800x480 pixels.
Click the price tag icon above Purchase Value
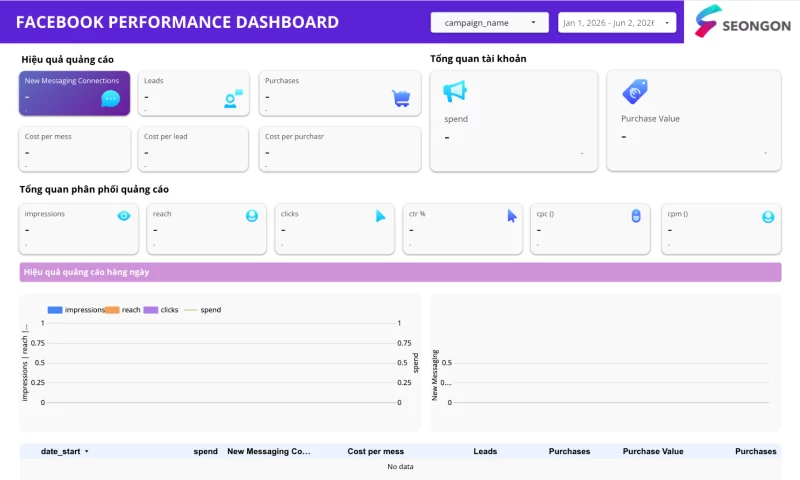[x=635, y=91]
